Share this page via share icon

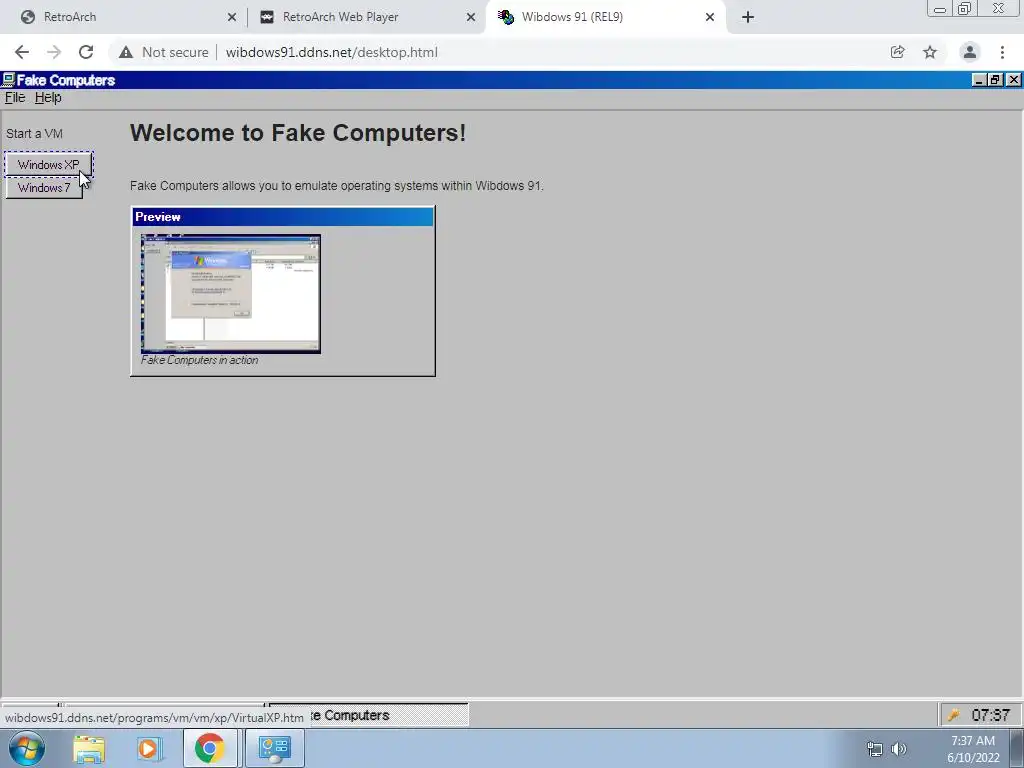click(898, 52)
